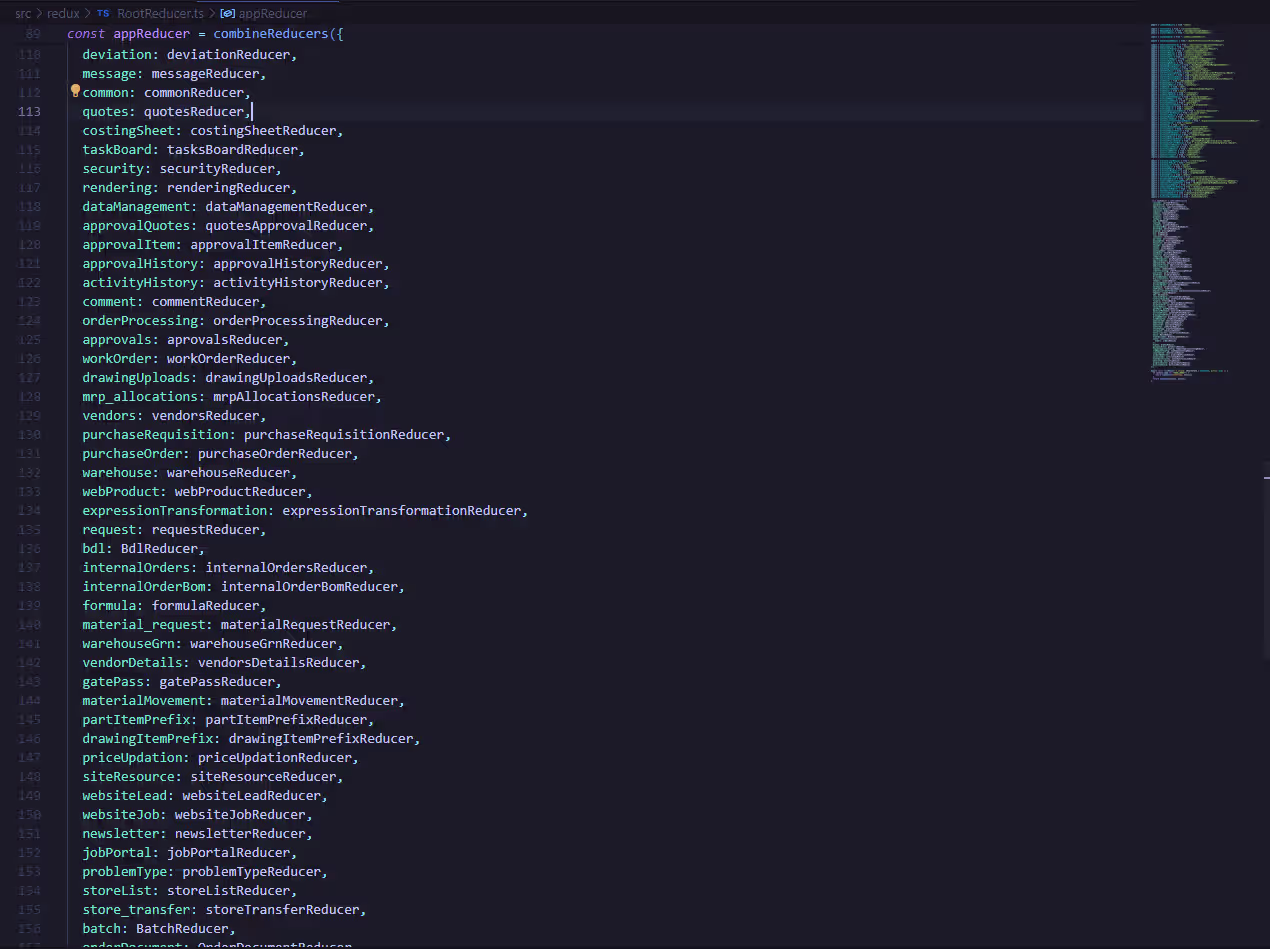Click warehouseGrnReducer
Image resolution: width=1270 pixels, height=949 pixels.
point(263,643)
